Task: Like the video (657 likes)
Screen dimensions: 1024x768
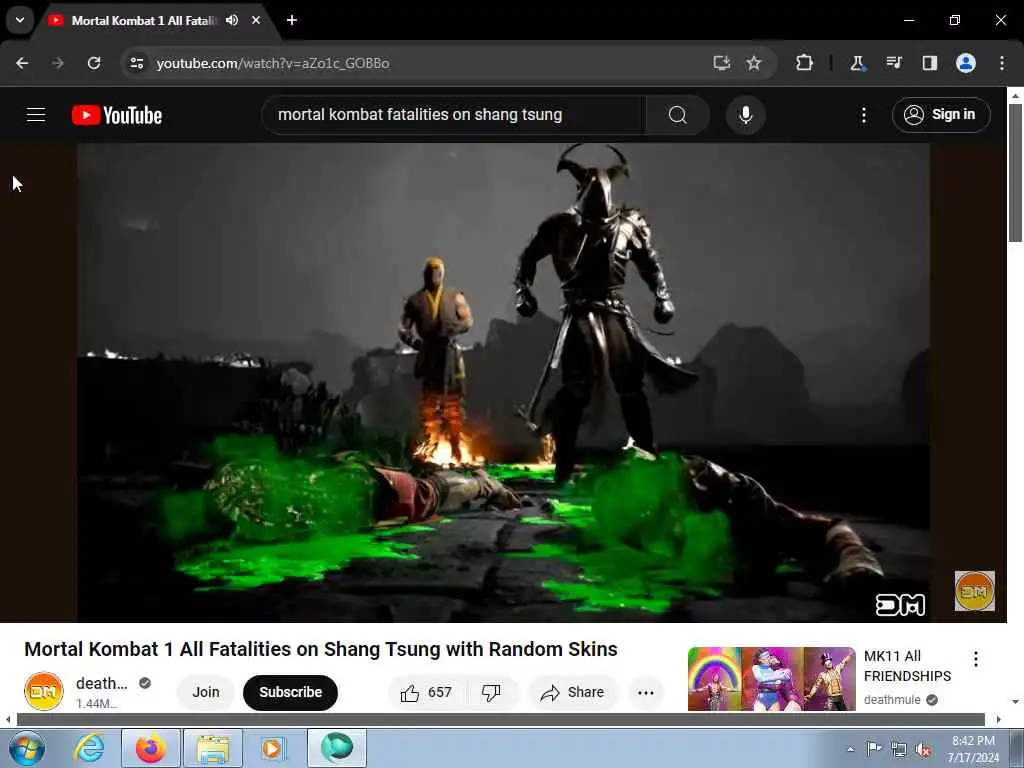Action: (x=427, y=692)
